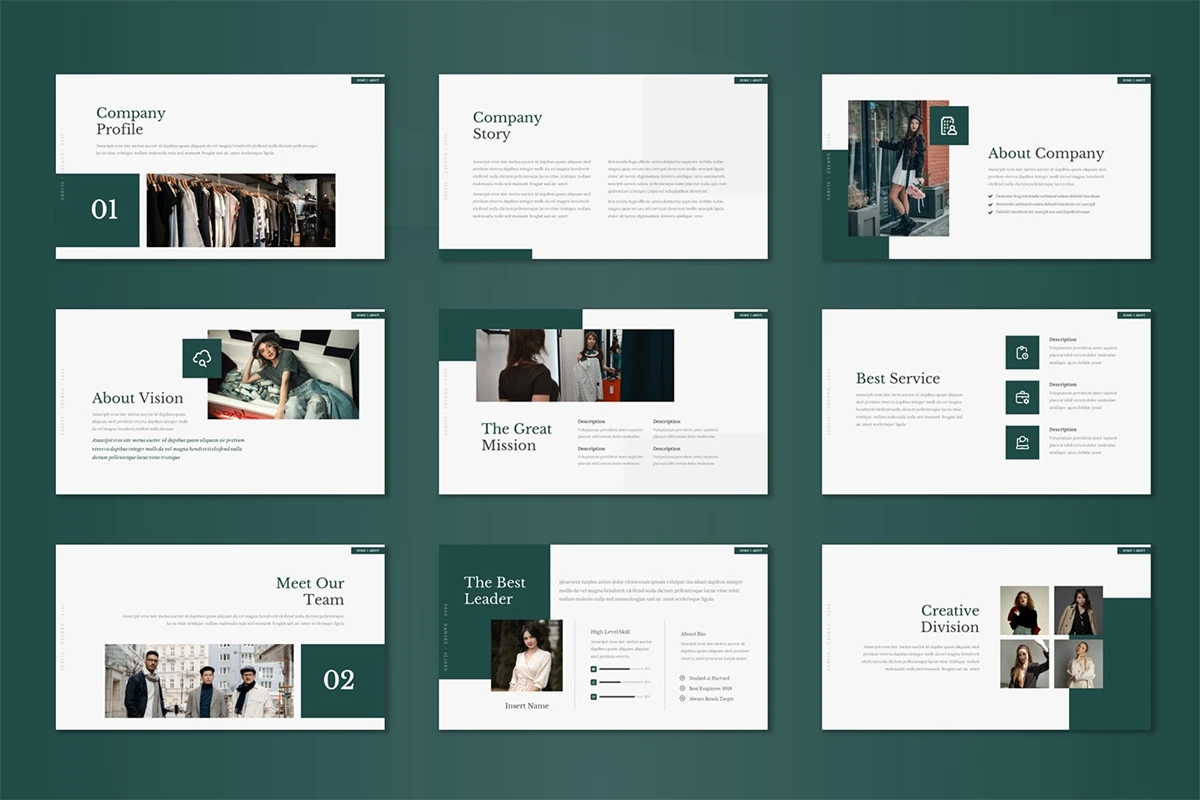Click the Home/About tag on Company Profile slide

(x=367, y=80)
